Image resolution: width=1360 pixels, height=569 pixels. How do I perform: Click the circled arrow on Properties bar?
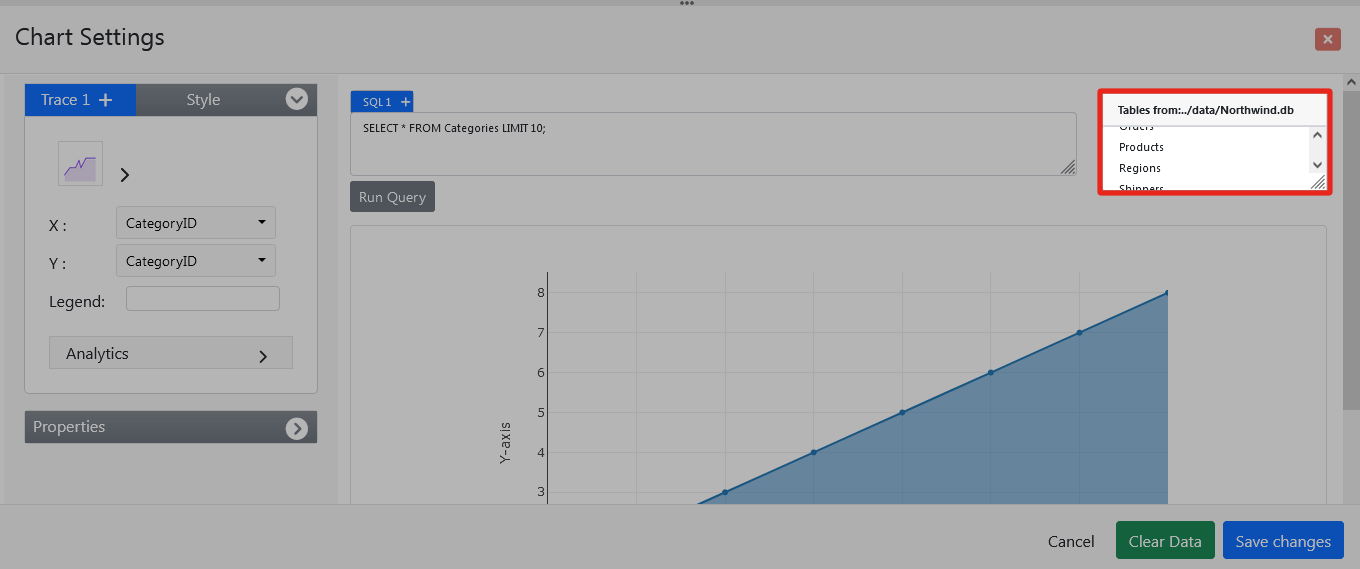(297, 428)
